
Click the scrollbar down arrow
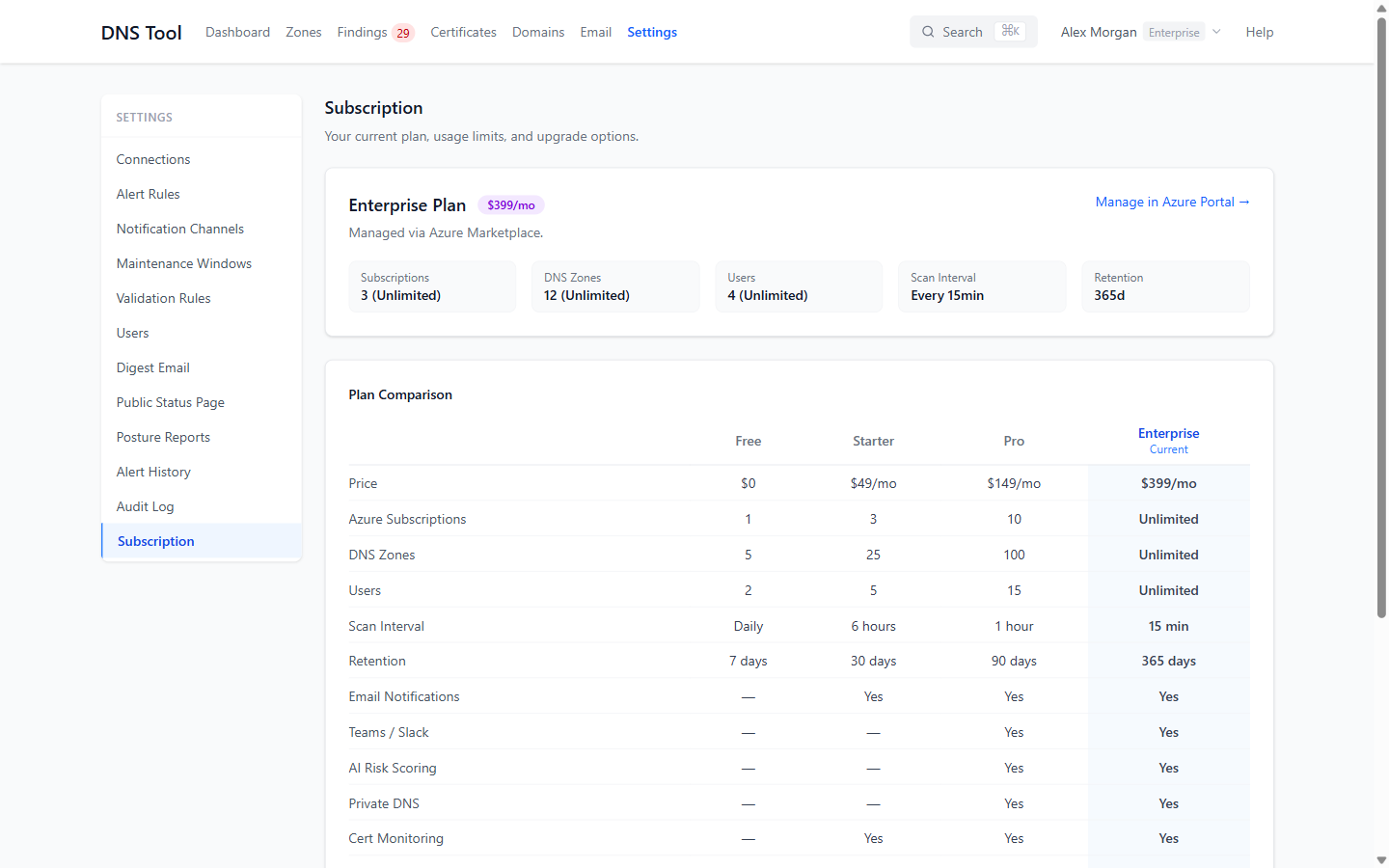[1381, 859]
